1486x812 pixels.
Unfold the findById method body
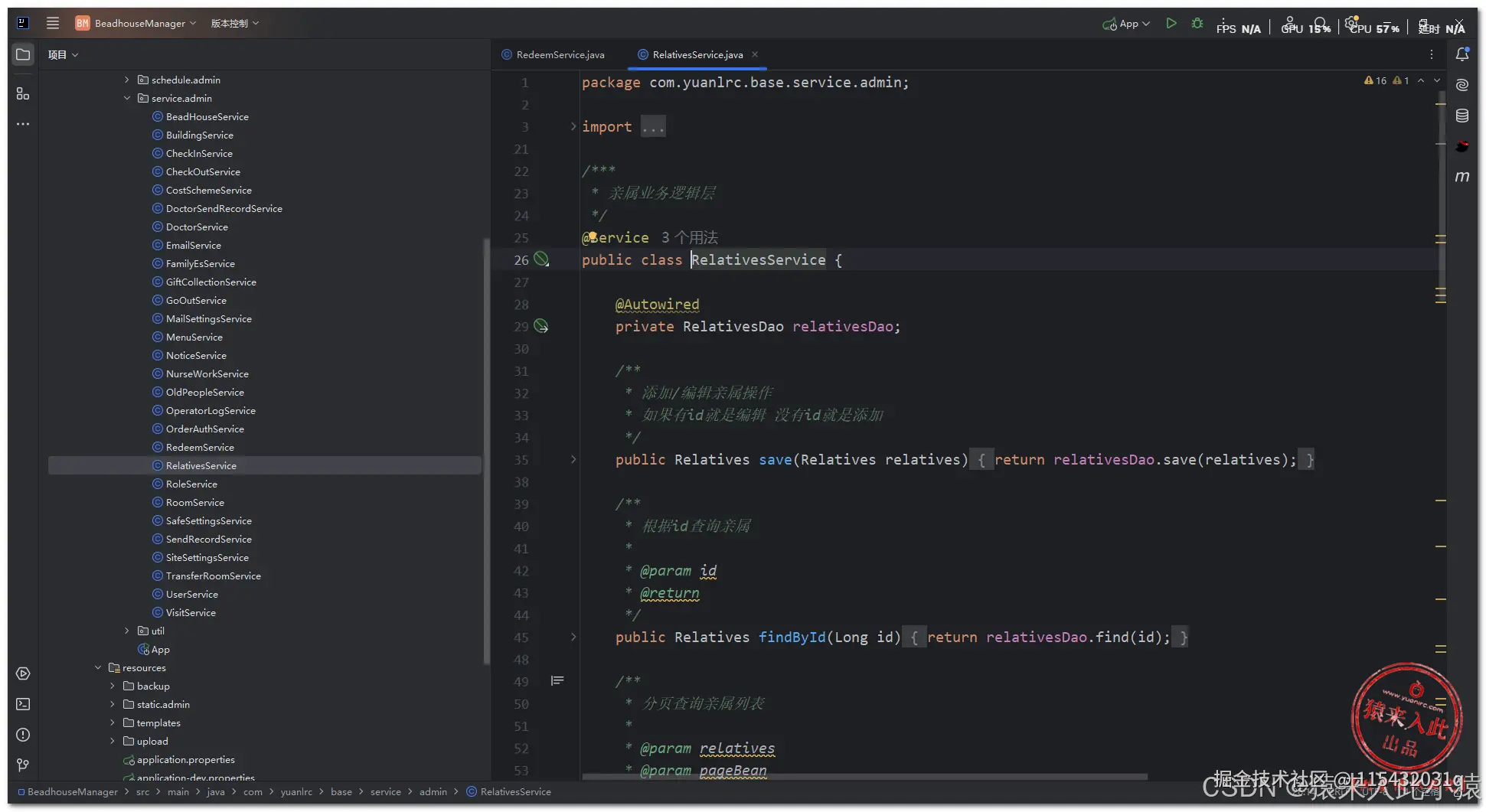[573, 637]
